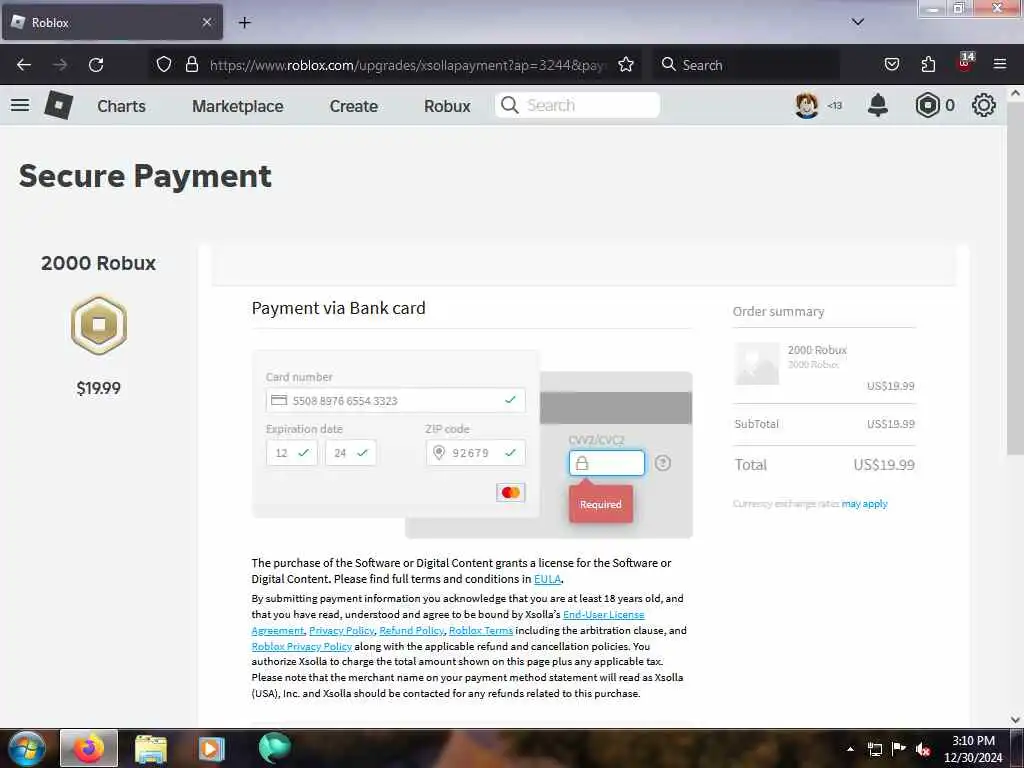Click the browser forward arrow
1024x768 pixels.
point(60,65)
